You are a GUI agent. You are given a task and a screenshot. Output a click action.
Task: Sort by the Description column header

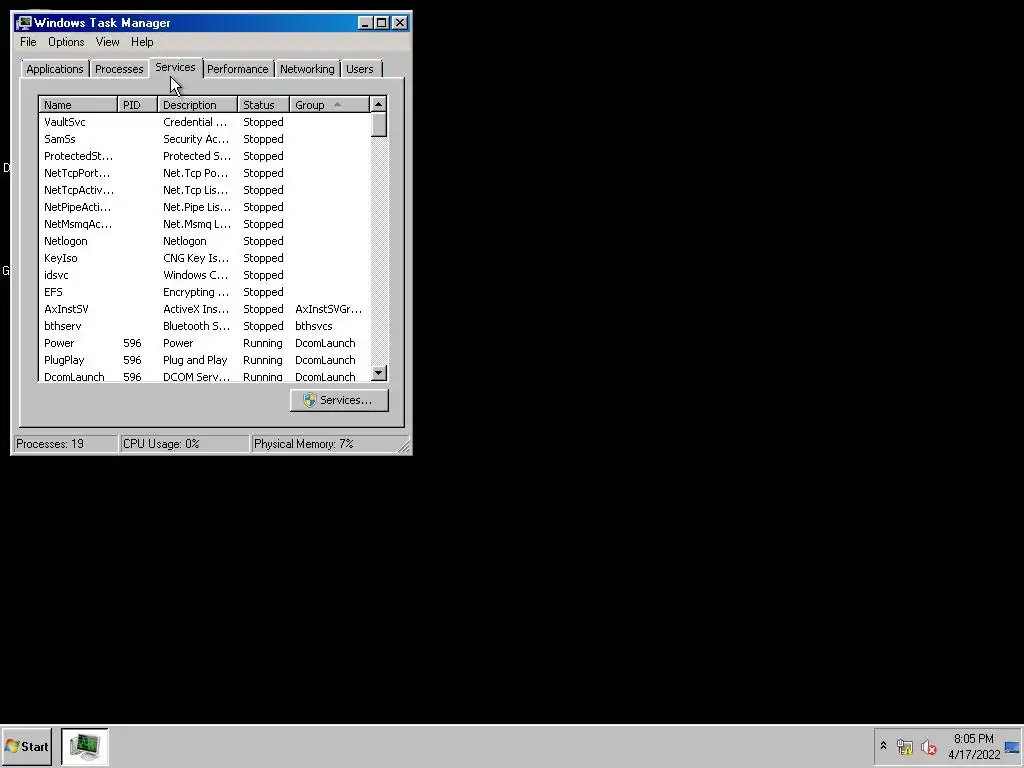197,104
